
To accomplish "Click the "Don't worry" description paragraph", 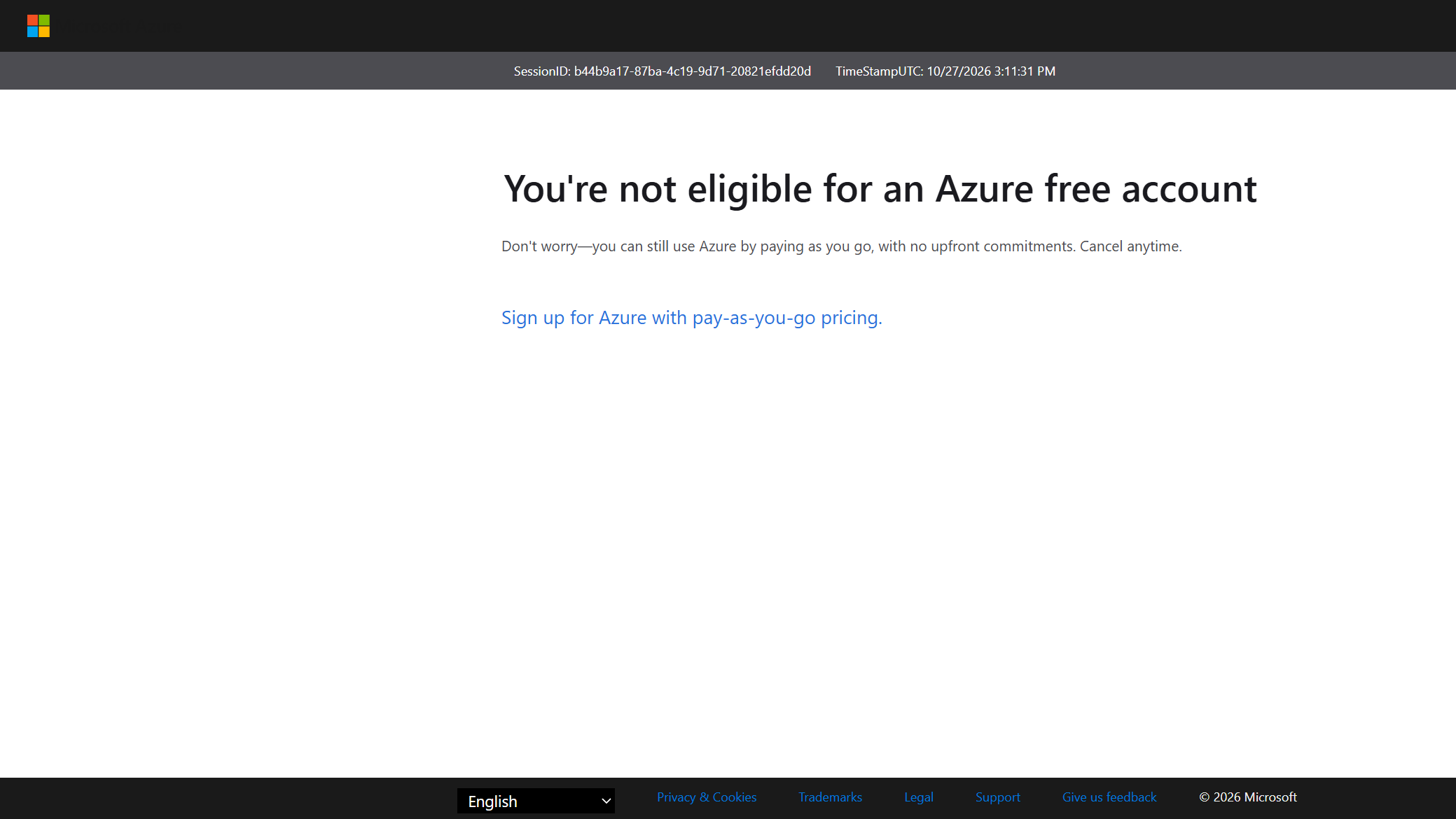I will [842, 246].
